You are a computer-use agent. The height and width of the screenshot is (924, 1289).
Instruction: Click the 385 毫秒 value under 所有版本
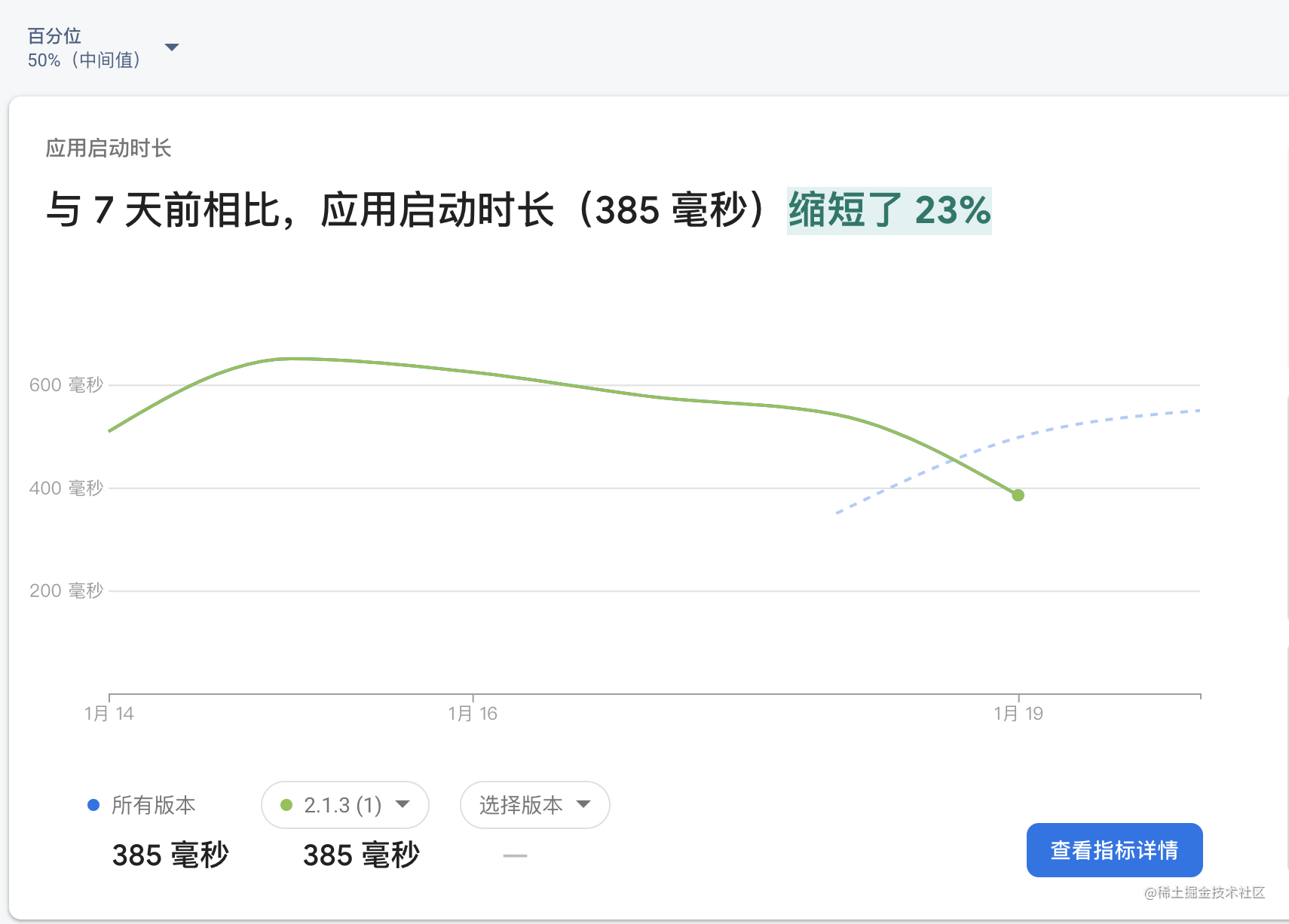click(170, 855)
